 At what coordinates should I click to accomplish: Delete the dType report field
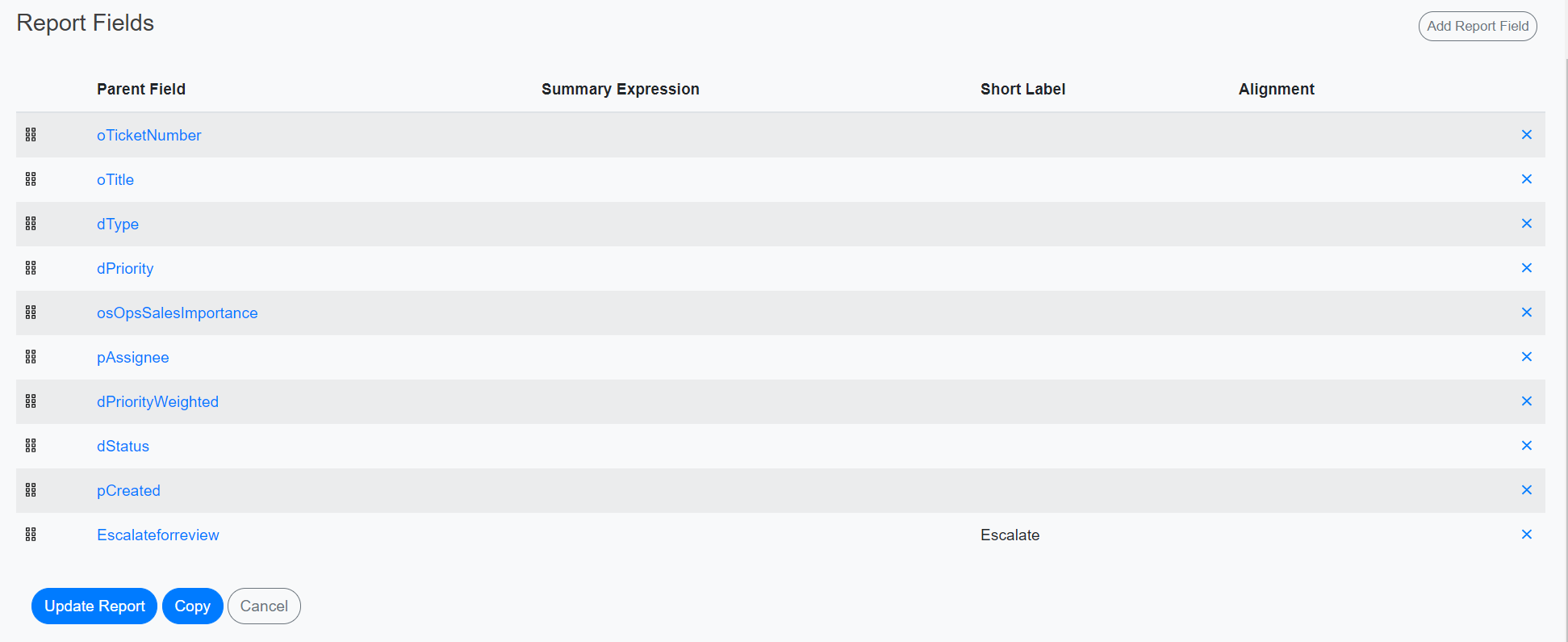(x=1526, y=224)
